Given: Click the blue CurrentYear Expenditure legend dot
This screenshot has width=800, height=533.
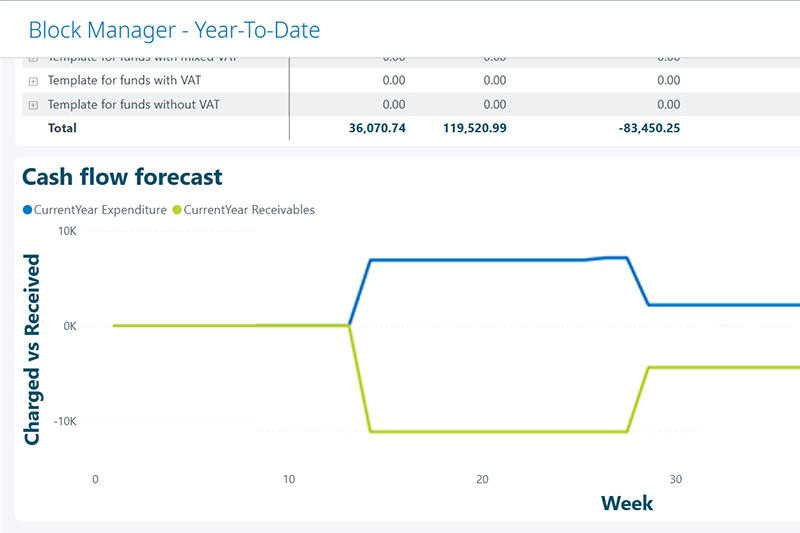Looking at the screenshot, I should pos(27,210).
